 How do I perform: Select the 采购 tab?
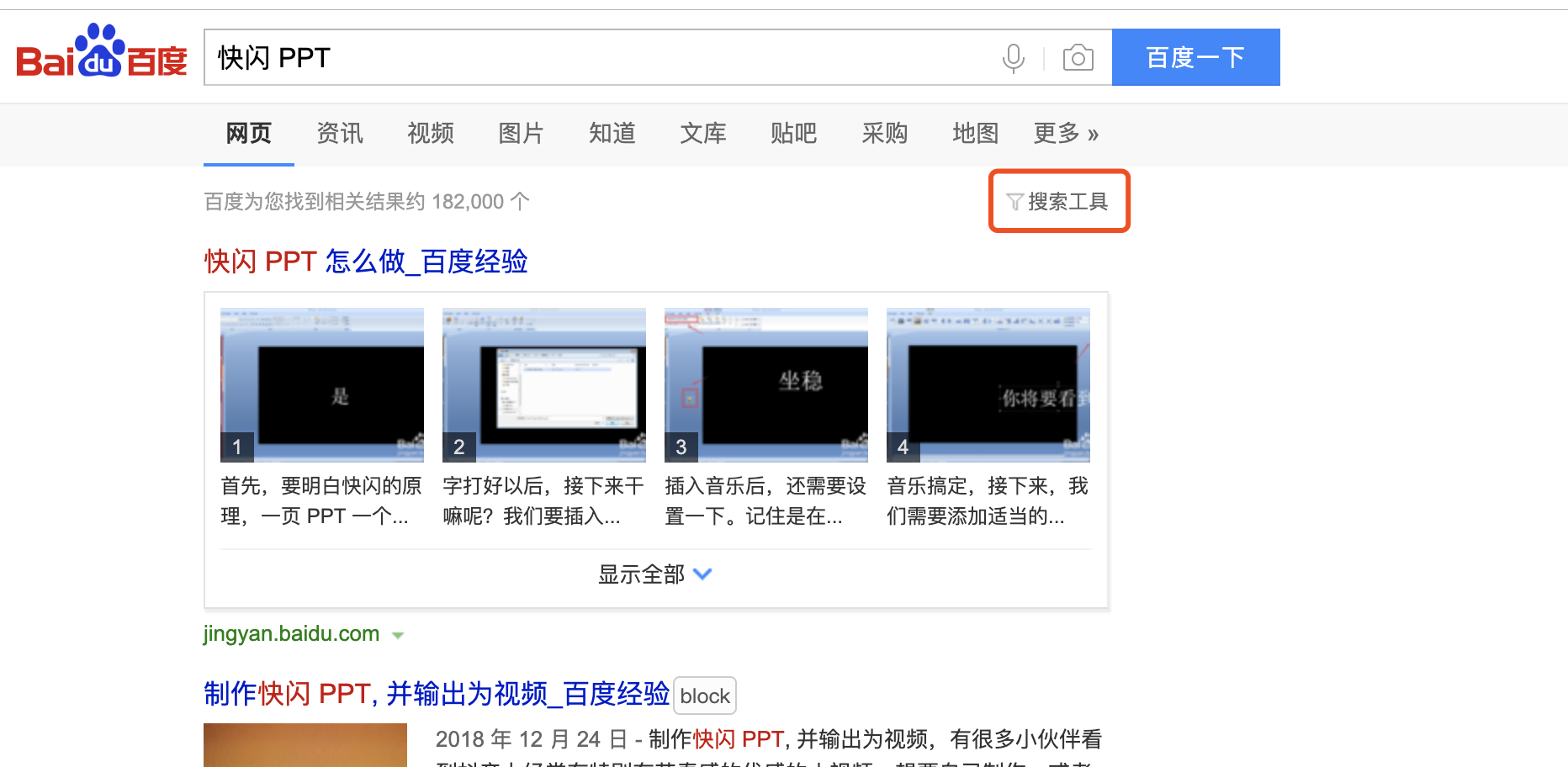pos(885,134)
